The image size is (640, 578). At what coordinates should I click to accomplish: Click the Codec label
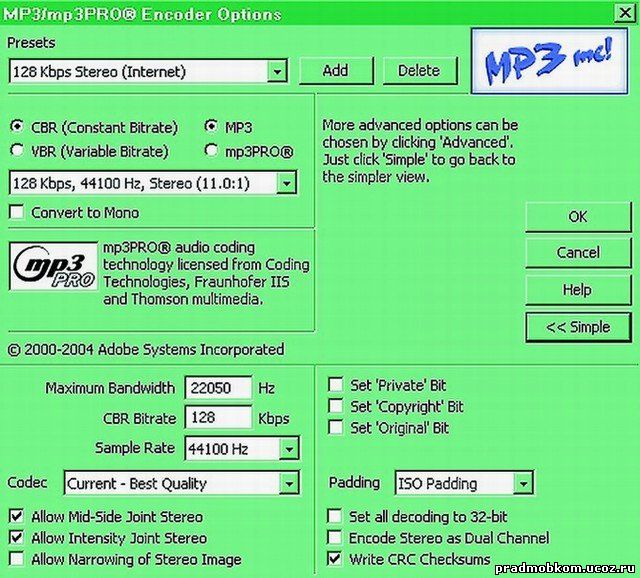click(27, 482)
